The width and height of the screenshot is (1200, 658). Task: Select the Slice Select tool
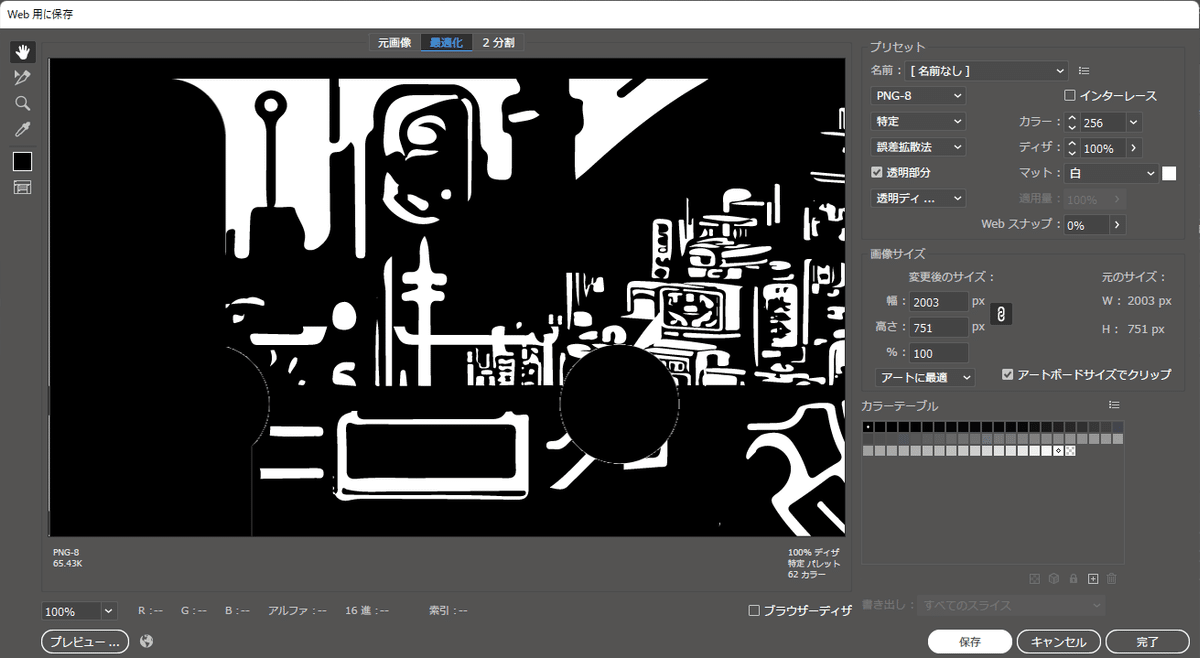(x=22, y=77)
